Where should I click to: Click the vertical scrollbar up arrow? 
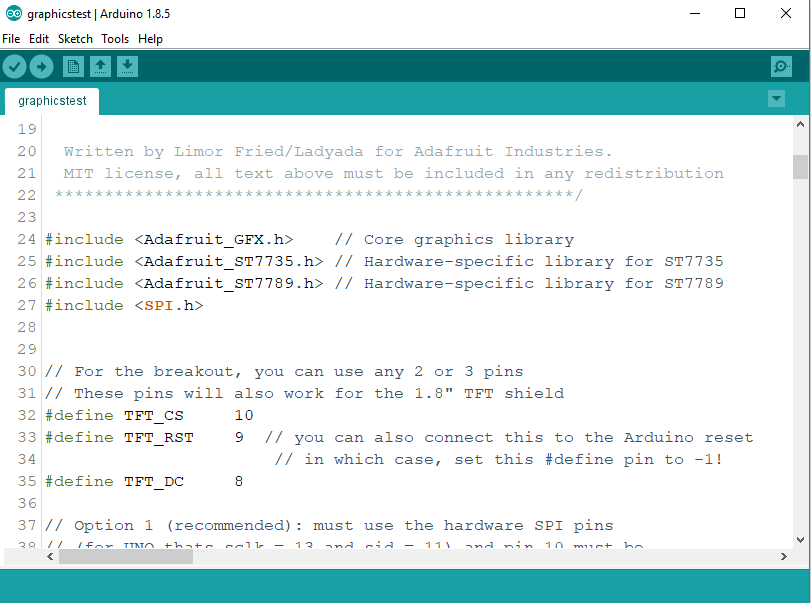tap(800, 124)
